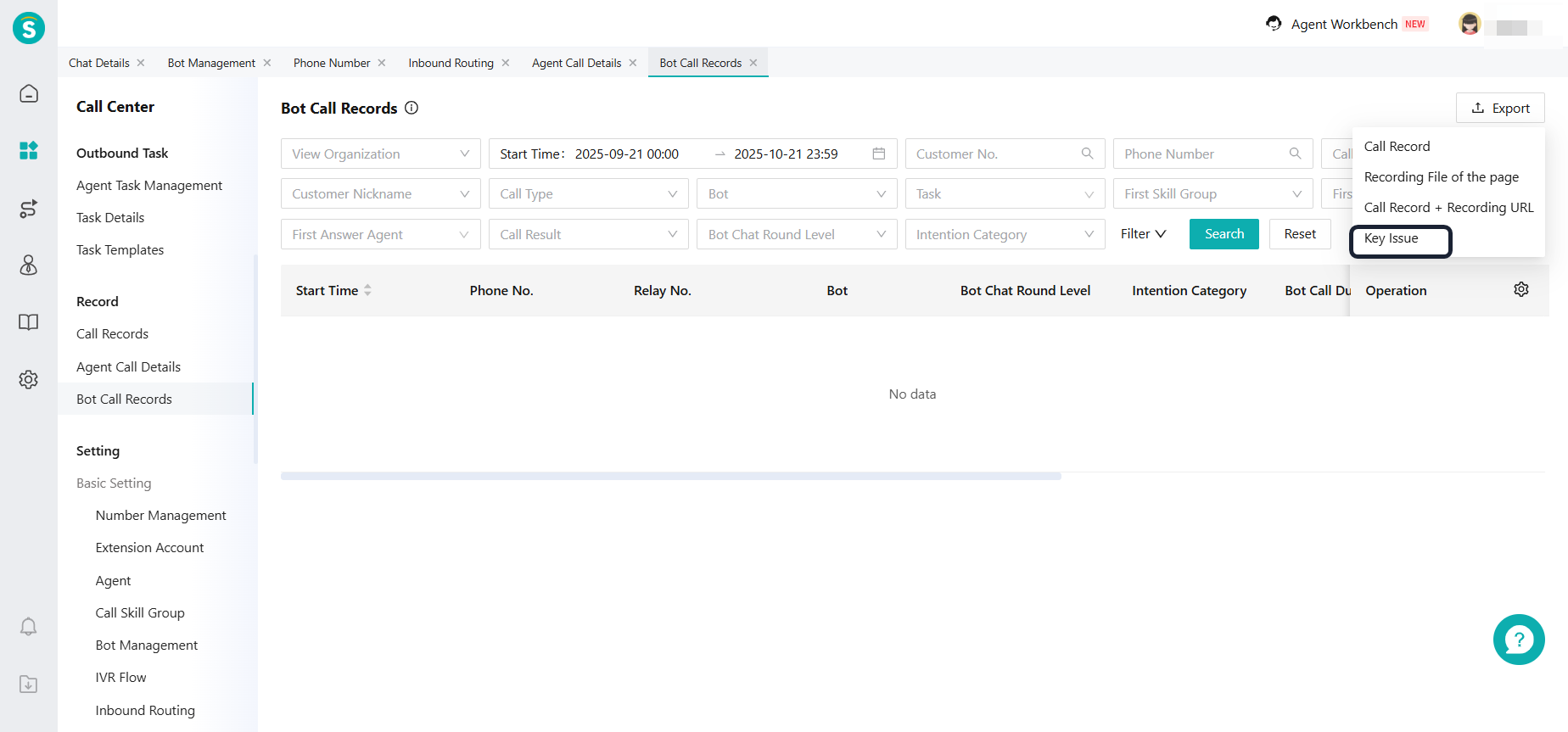The height and width of the screenshot is (732, 1568).
Task: Close the Bot Management tab
Action: coord(267,63)
